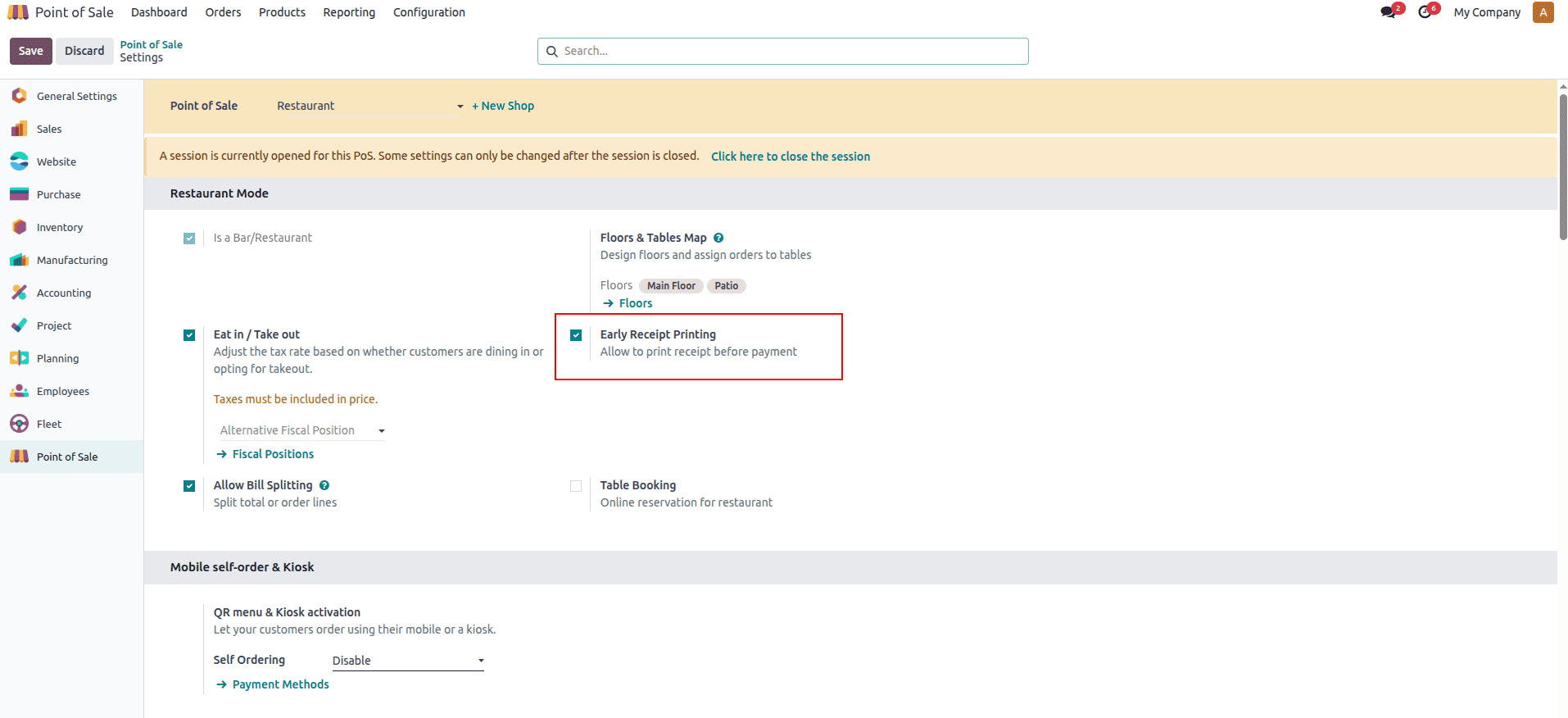Click the Project sidebar icon

point(20,325)
